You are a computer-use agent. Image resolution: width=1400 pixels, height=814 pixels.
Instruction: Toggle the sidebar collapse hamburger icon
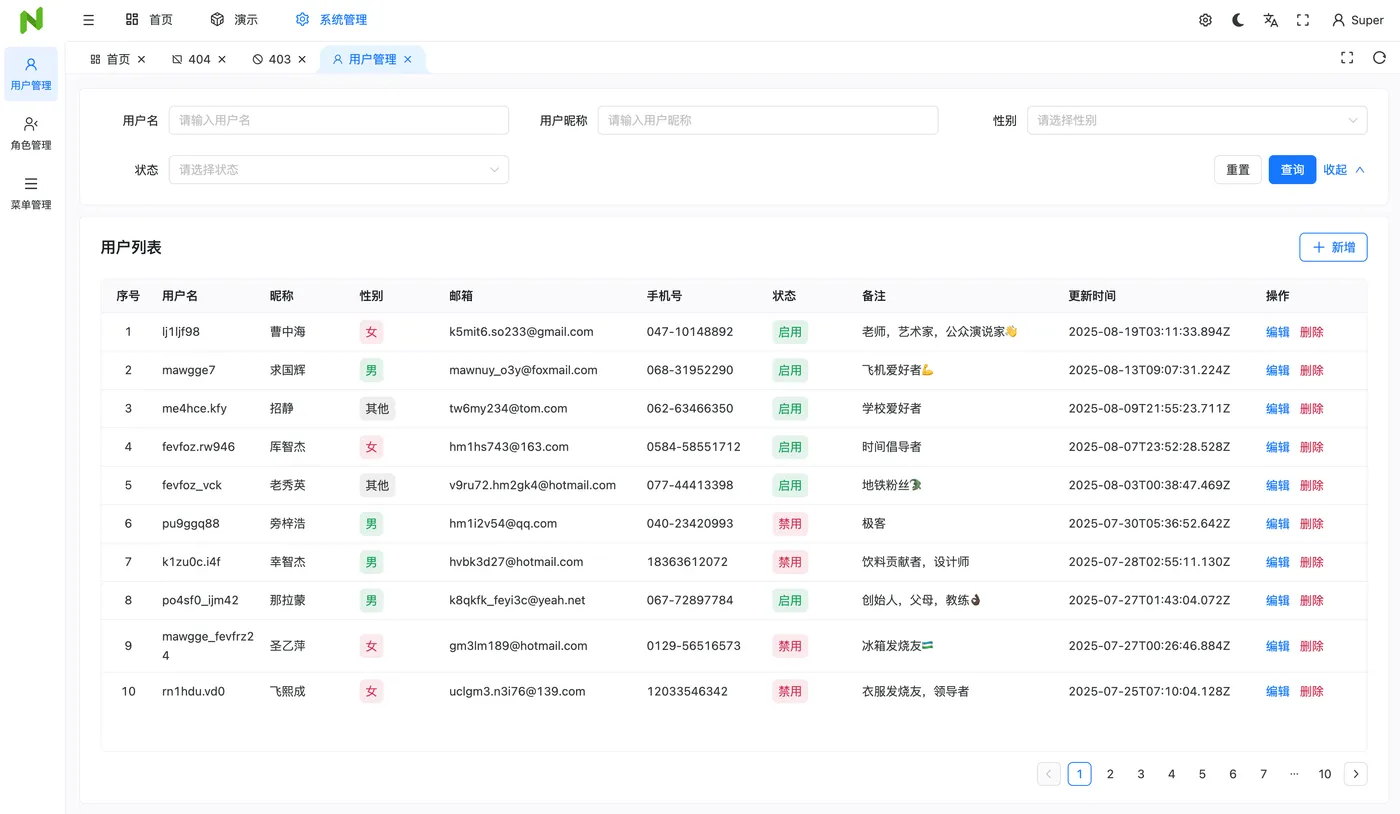pos(88,20)
